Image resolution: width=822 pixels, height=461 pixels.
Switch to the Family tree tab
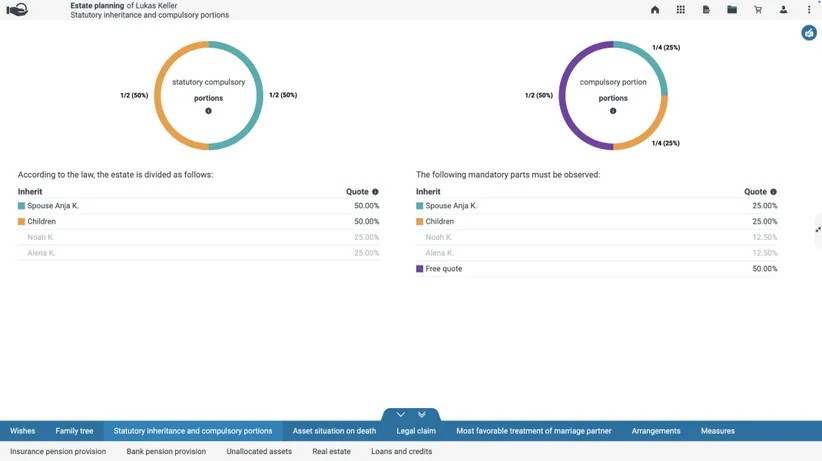tap(74, 431)
